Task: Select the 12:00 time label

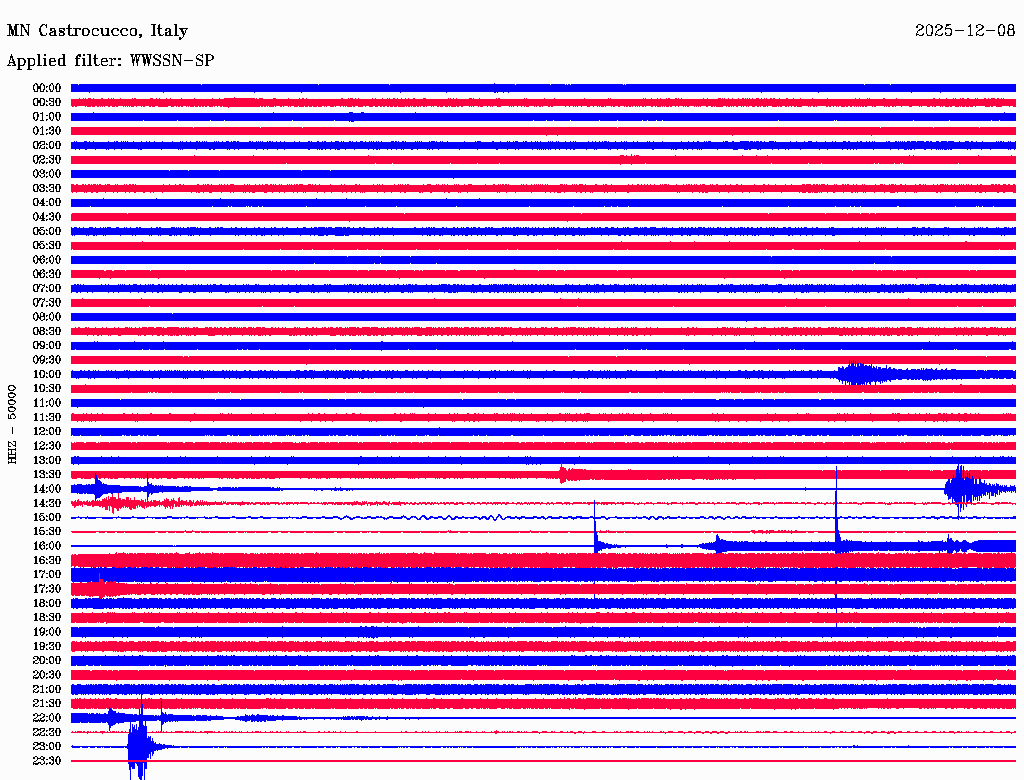Action: click(x=47, y=431)
